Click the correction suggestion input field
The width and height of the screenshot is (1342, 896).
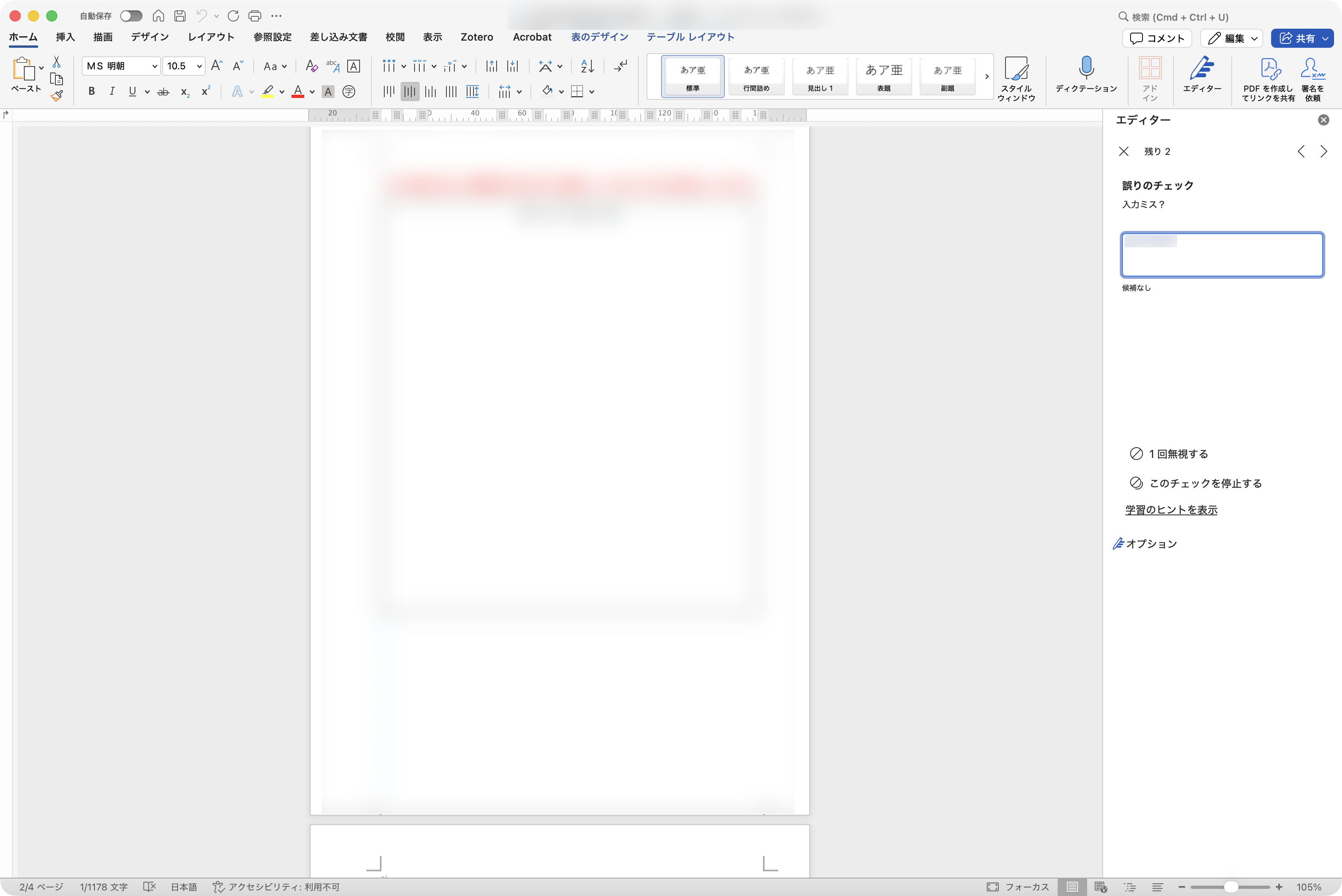(x=1222, y=255)
